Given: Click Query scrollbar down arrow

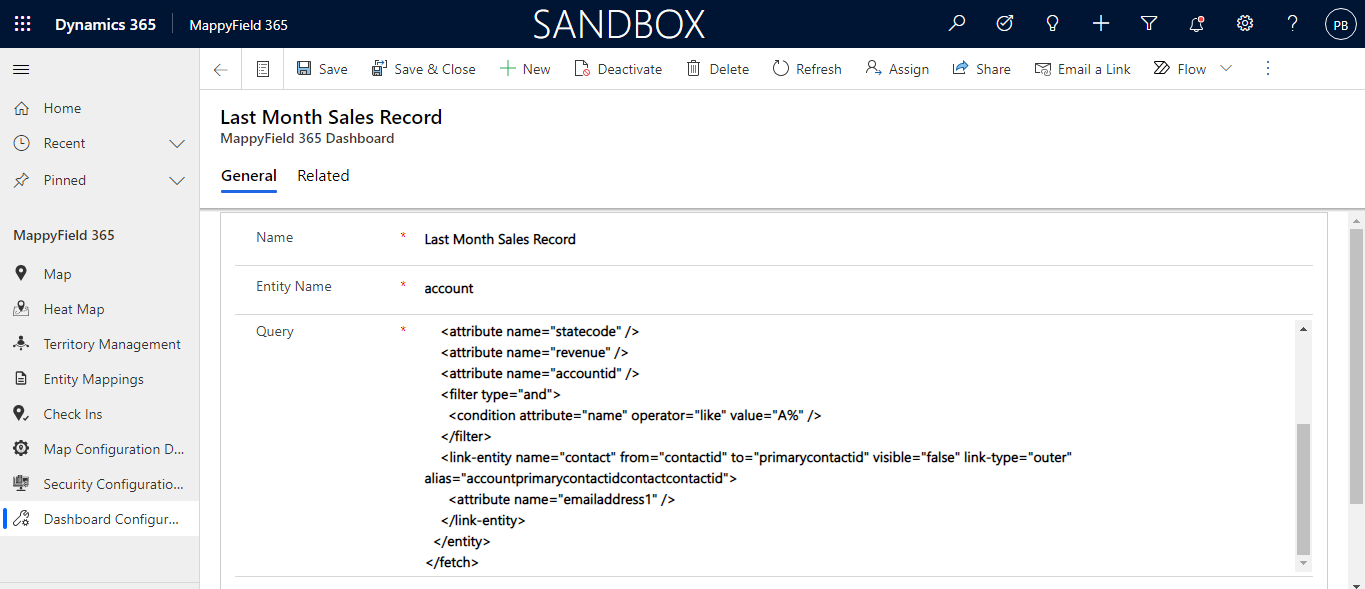Looking at the screenshot, I should [x=1303, y=565].
